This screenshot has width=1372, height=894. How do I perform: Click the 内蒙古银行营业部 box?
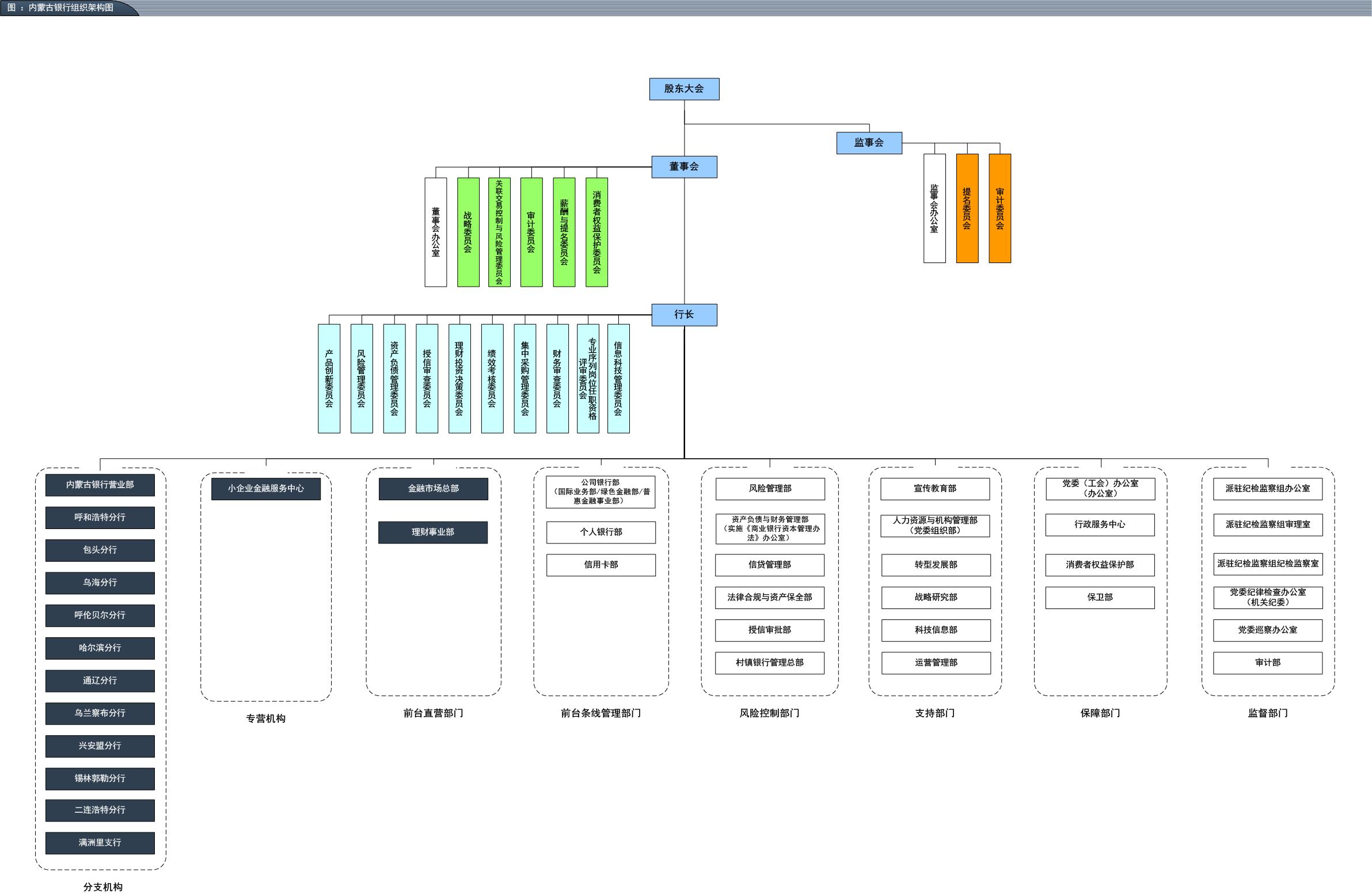coord(100,485)
